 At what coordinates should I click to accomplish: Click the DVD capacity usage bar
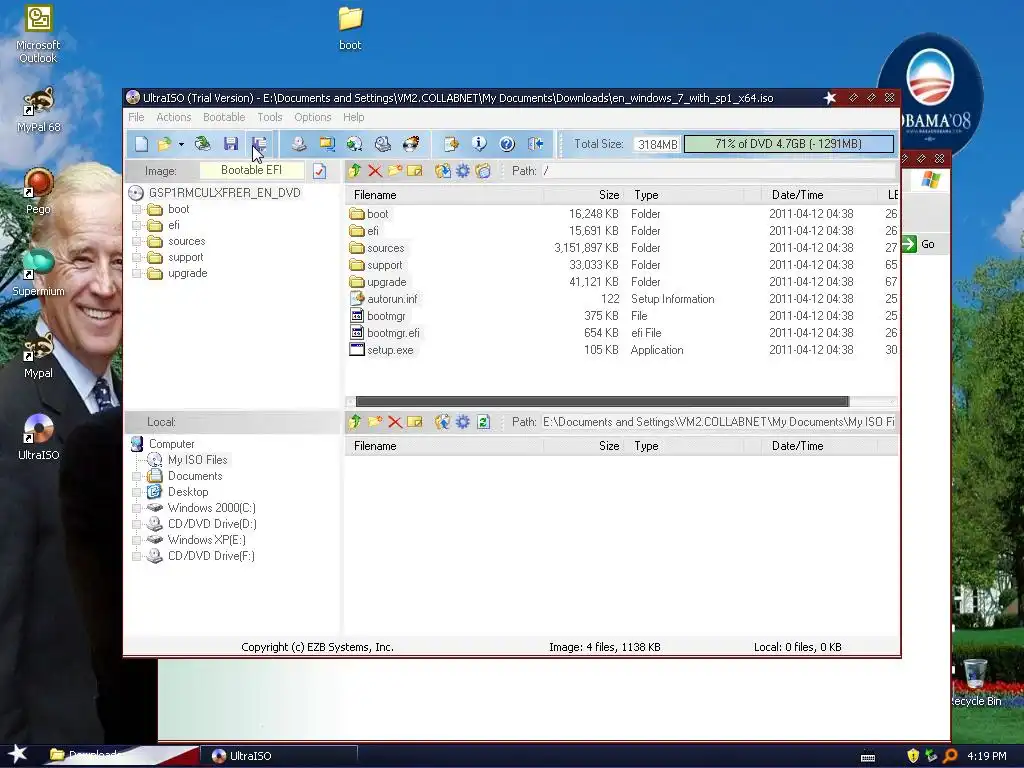(x=789, y=144)
